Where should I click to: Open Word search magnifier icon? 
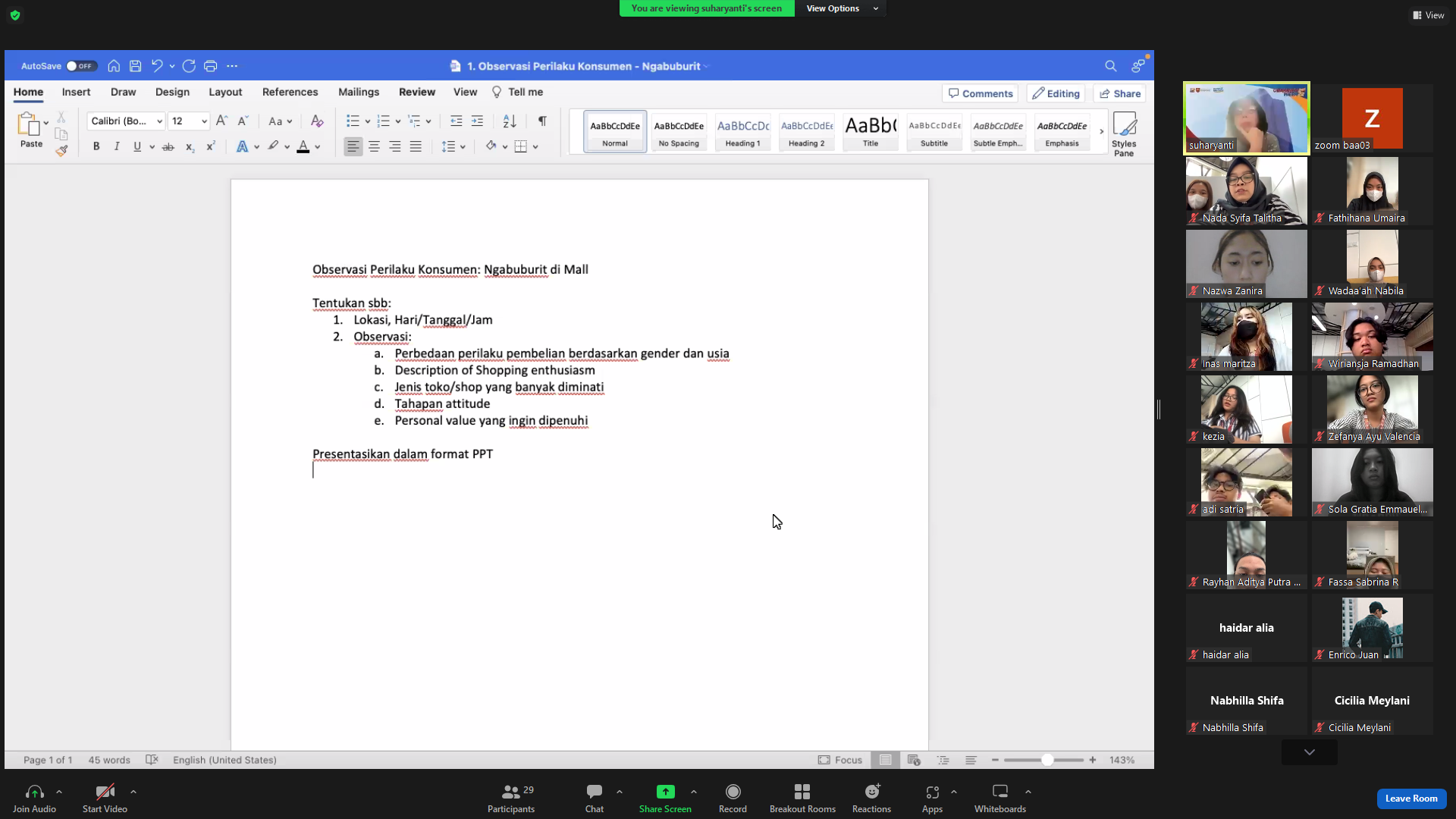(x=1110, y=66)
